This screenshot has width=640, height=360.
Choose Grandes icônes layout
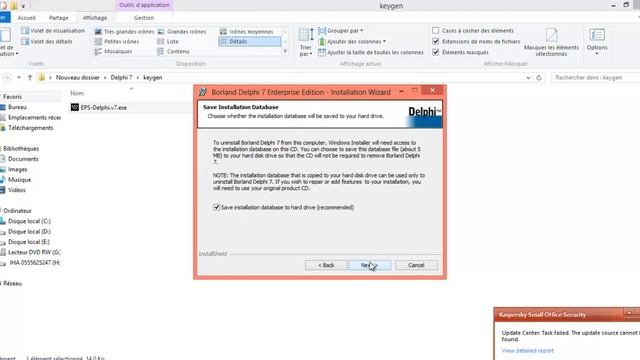tap(182, 31)
